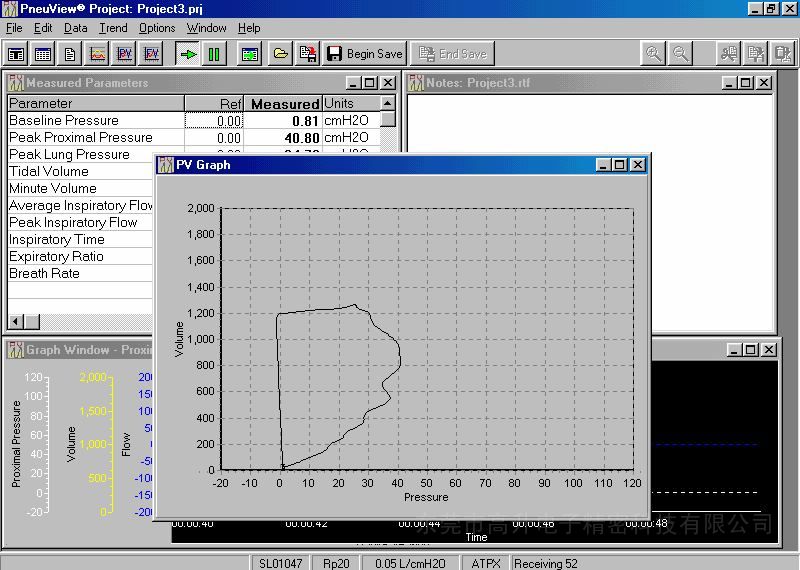The image size is (800, 570).
Task: Open the notes document page toolbar icon
Action: pos(71,54)
